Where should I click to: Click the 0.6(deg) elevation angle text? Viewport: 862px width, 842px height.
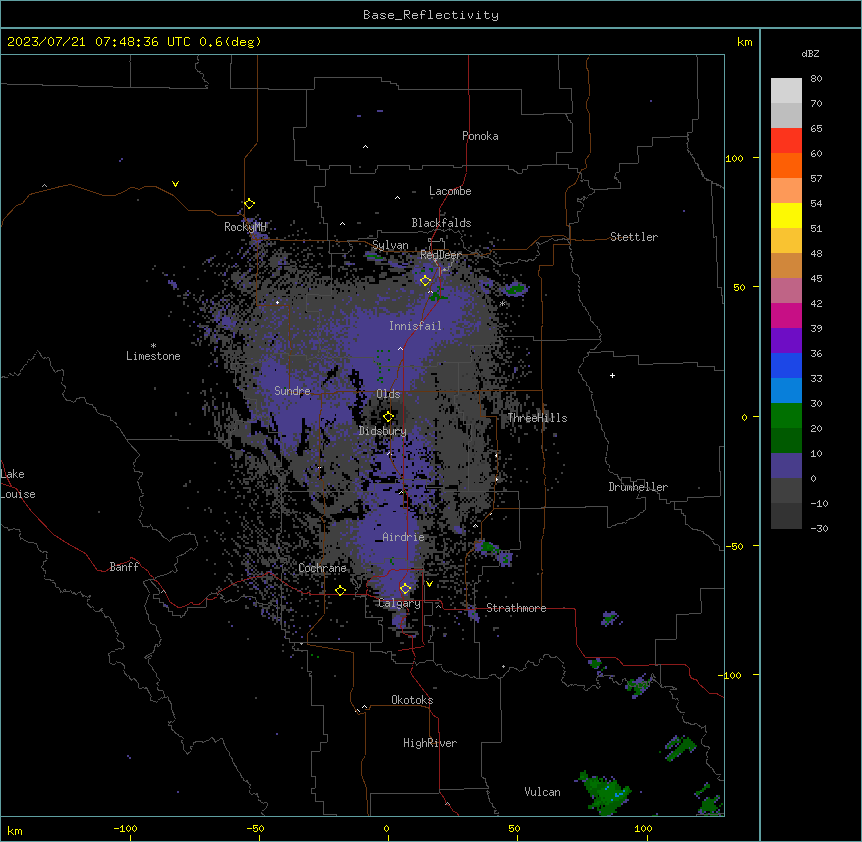(230, 42)
